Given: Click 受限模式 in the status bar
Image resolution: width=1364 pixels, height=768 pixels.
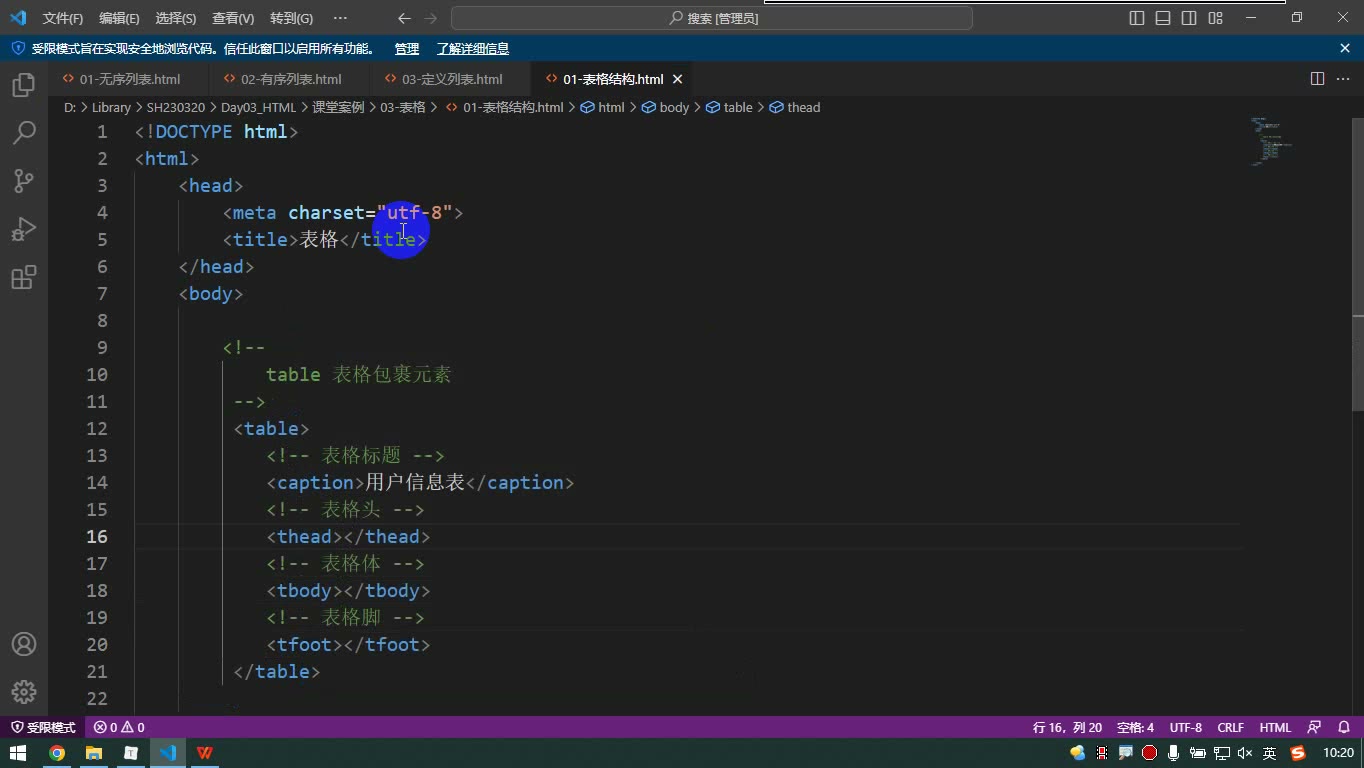Looking at the screenshot, I should pos(43,727).
